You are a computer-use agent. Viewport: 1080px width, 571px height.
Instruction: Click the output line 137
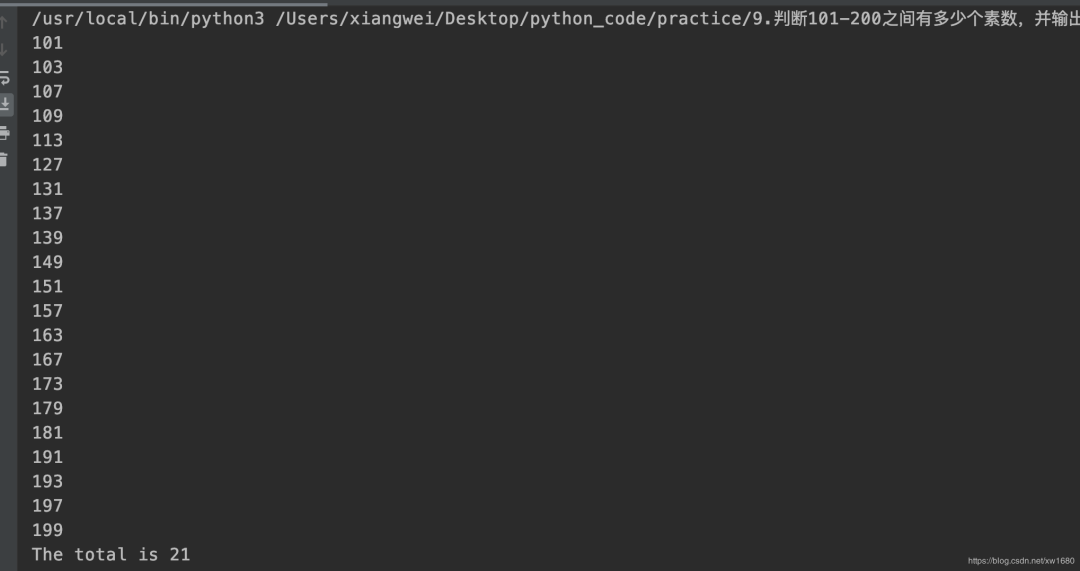coord(47,213)
